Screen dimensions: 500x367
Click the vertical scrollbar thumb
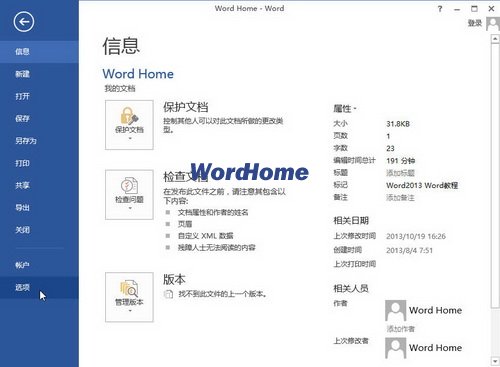pos(495,175)
